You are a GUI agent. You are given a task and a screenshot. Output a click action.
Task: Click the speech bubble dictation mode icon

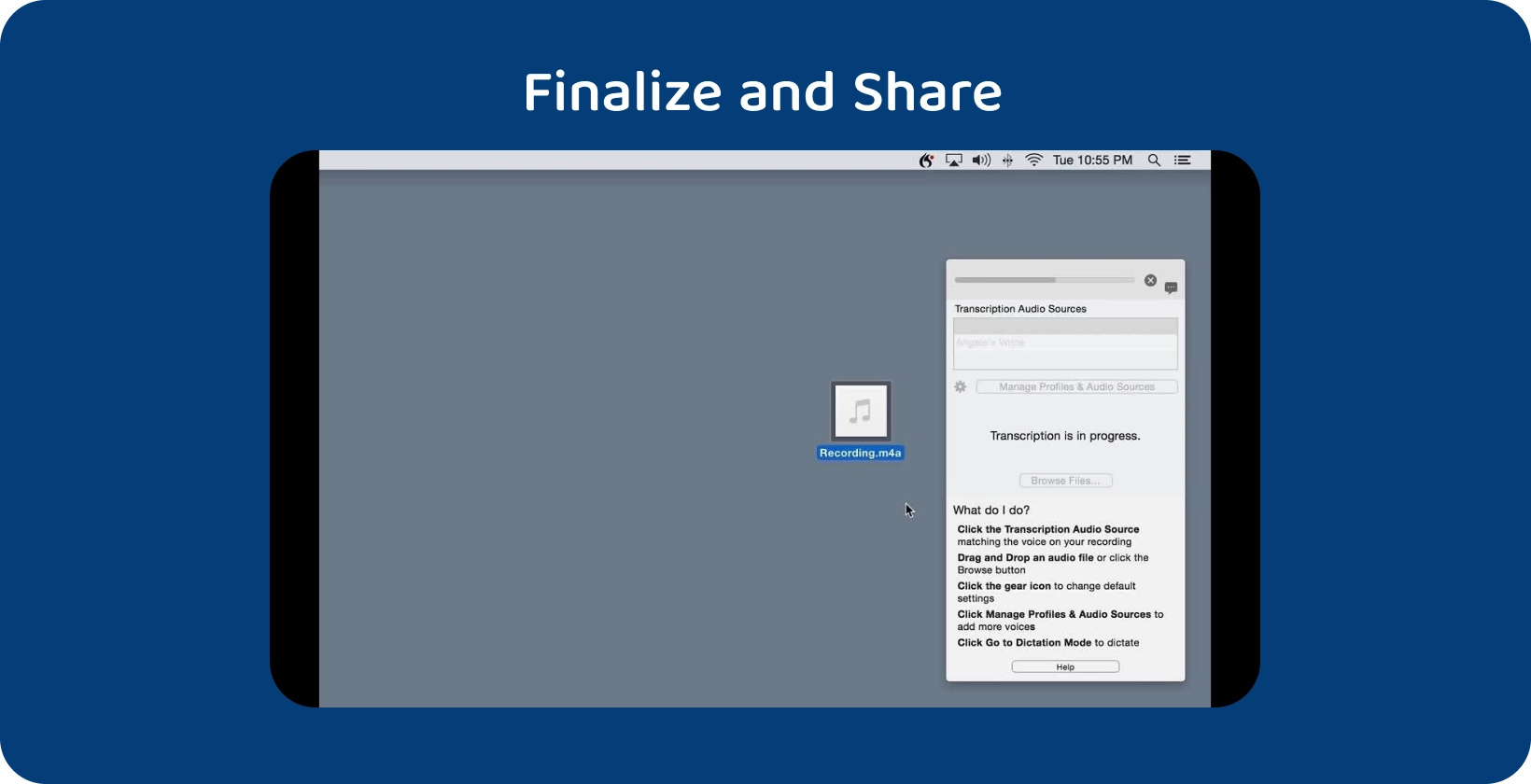click(1171, 287)
